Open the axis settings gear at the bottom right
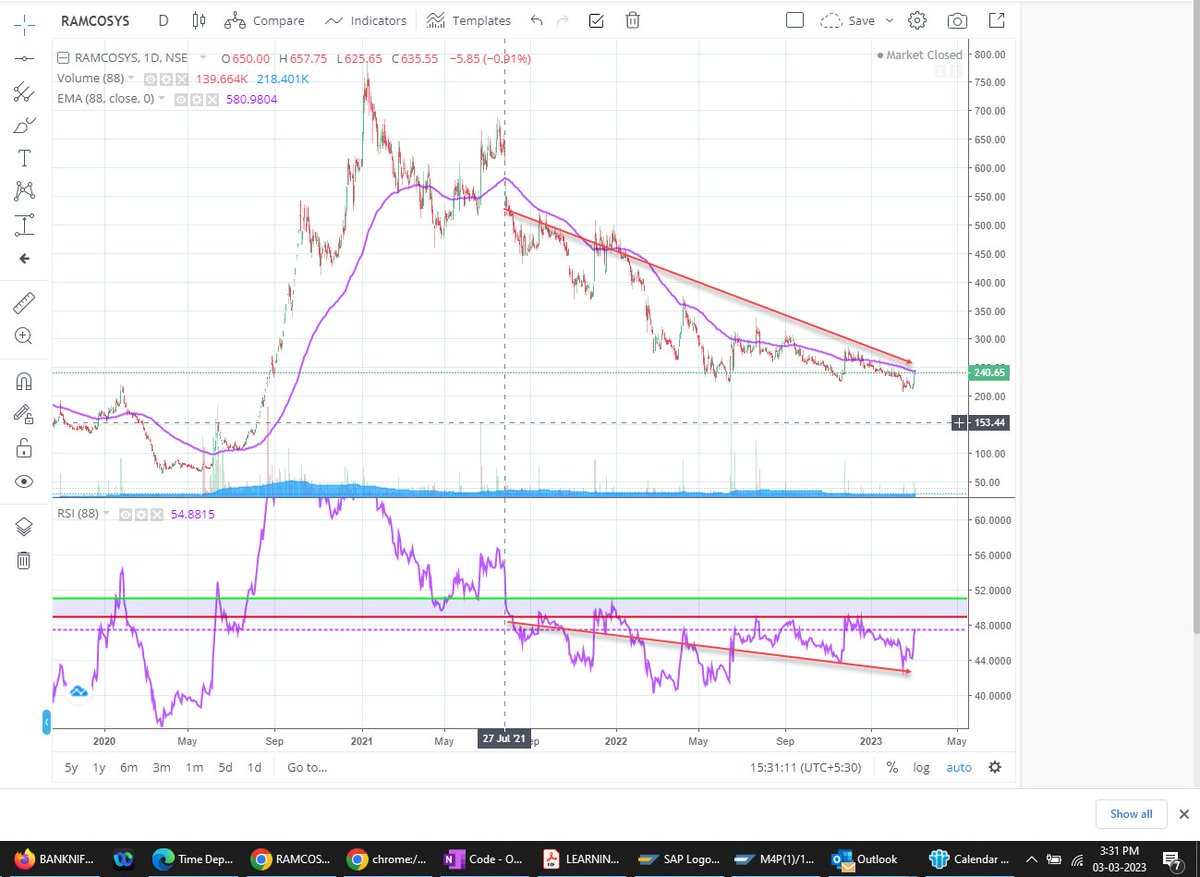 (994, 767)
